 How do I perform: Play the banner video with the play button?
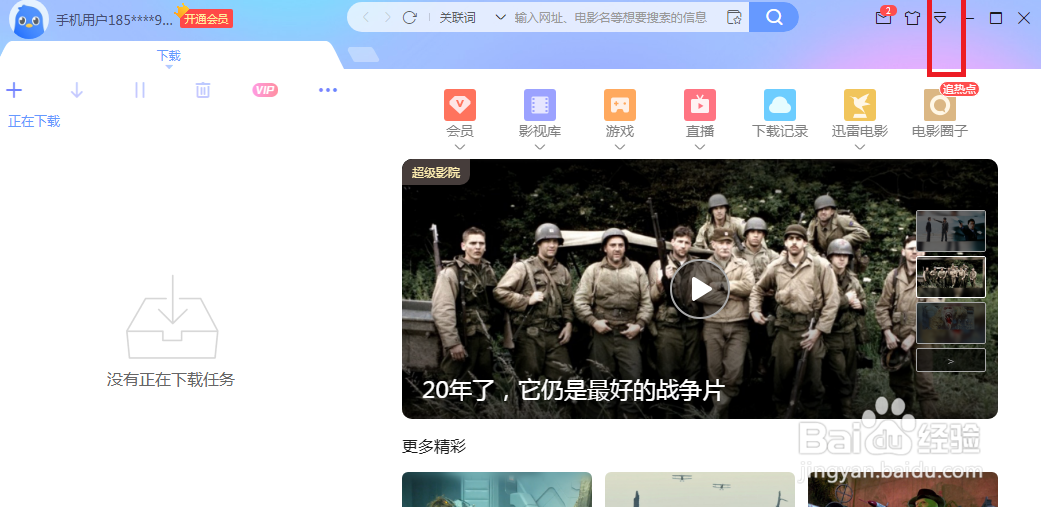point(700,289)
